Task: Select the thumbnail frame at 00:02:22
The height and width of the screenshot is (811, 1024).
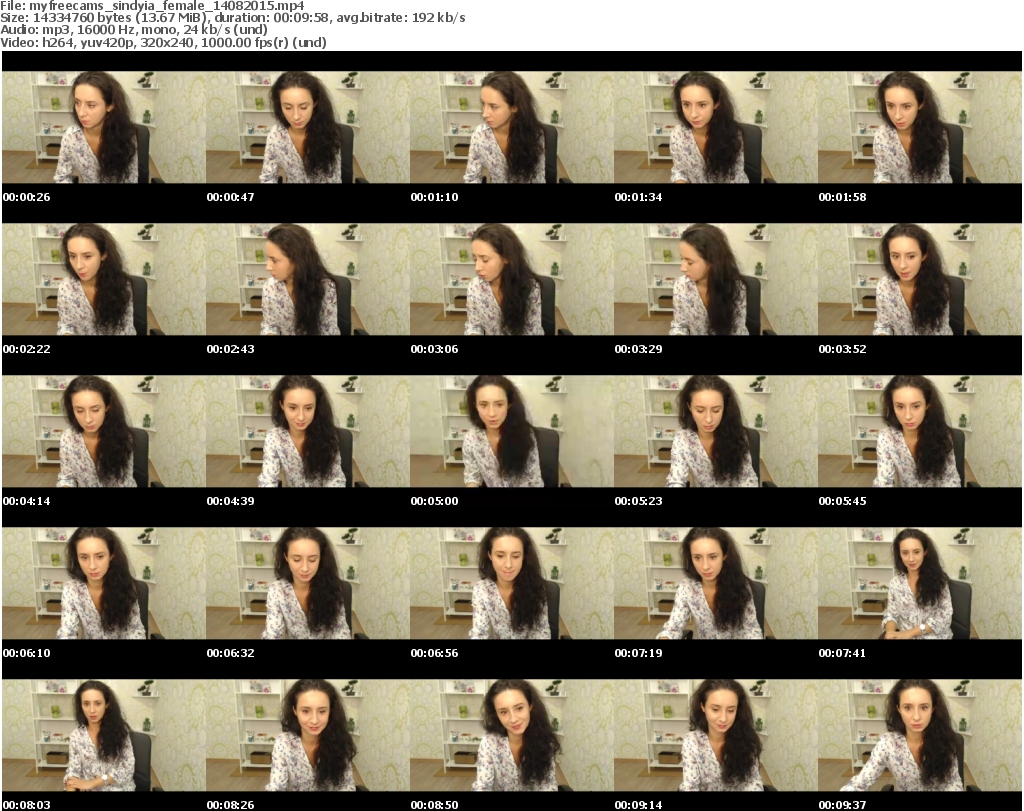Action: click(x=104, y=279)
